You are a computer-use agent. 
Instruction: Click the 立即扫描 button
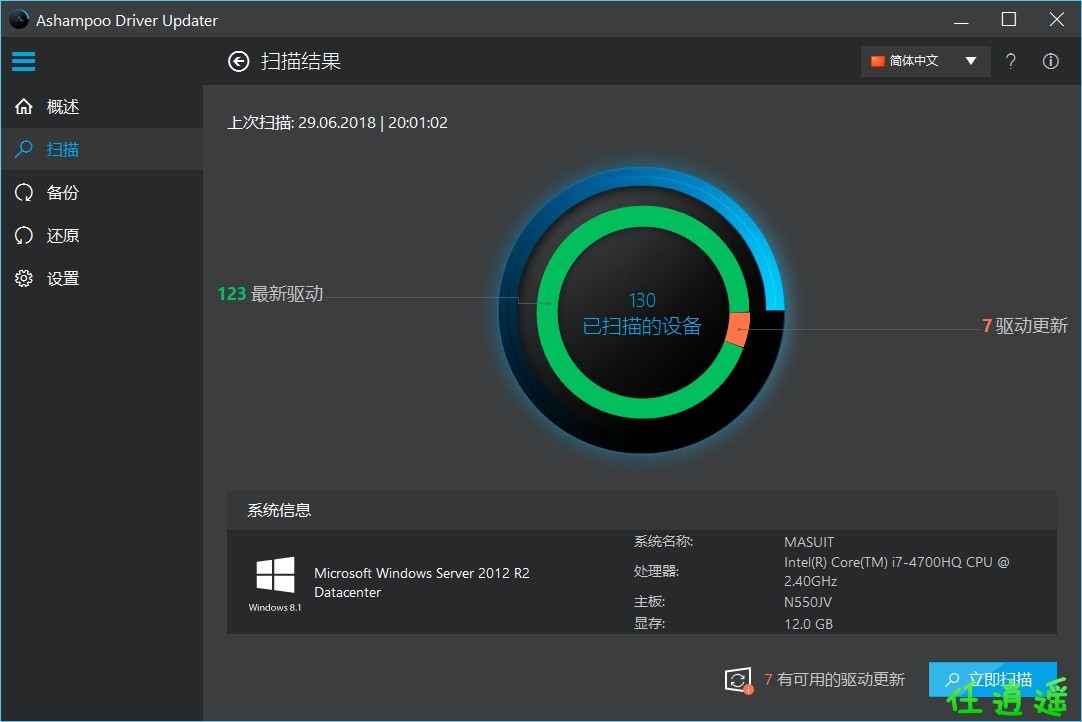point(992,679)
